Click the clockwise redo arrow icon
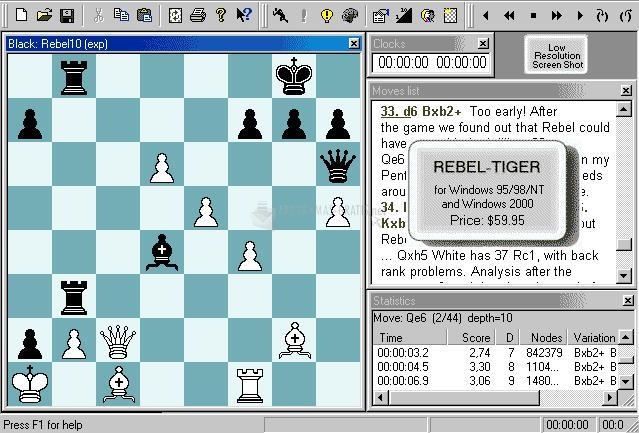Image resolution: width=639 pixels, height=433 pixels. point(602,16)
